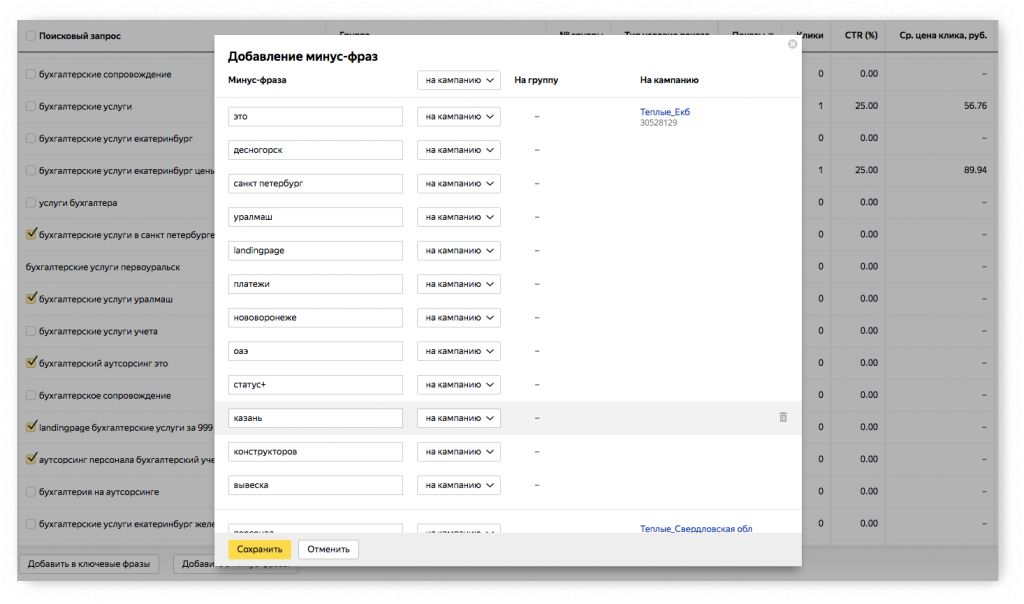Click the Сохранить button
Screen dimensions: 1024x604
point(259,549)
